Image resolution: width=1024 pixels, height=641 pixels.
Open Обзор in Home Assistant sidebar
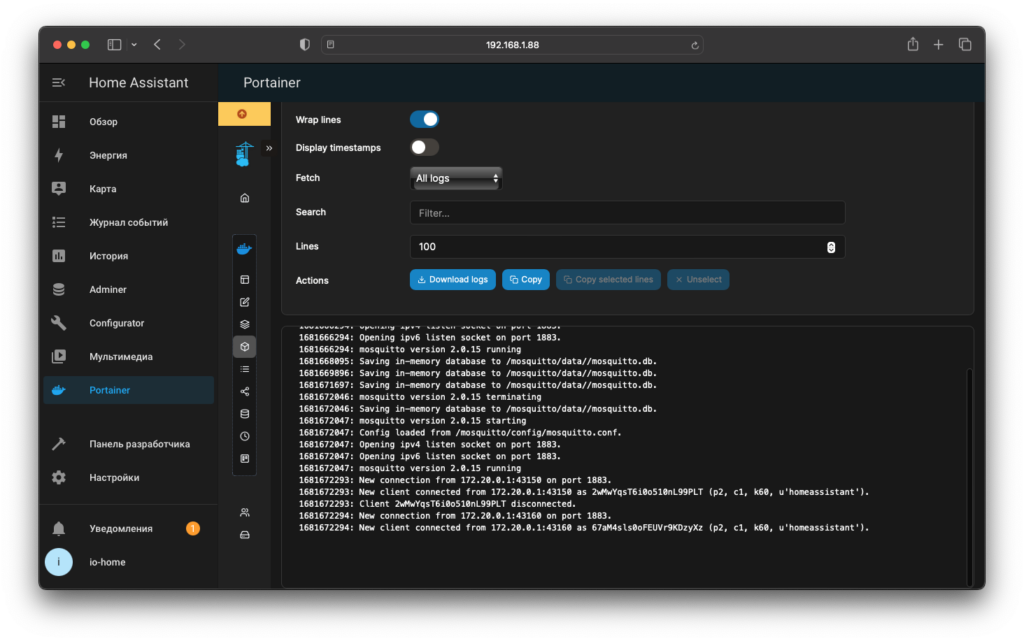tap(129, 121)
